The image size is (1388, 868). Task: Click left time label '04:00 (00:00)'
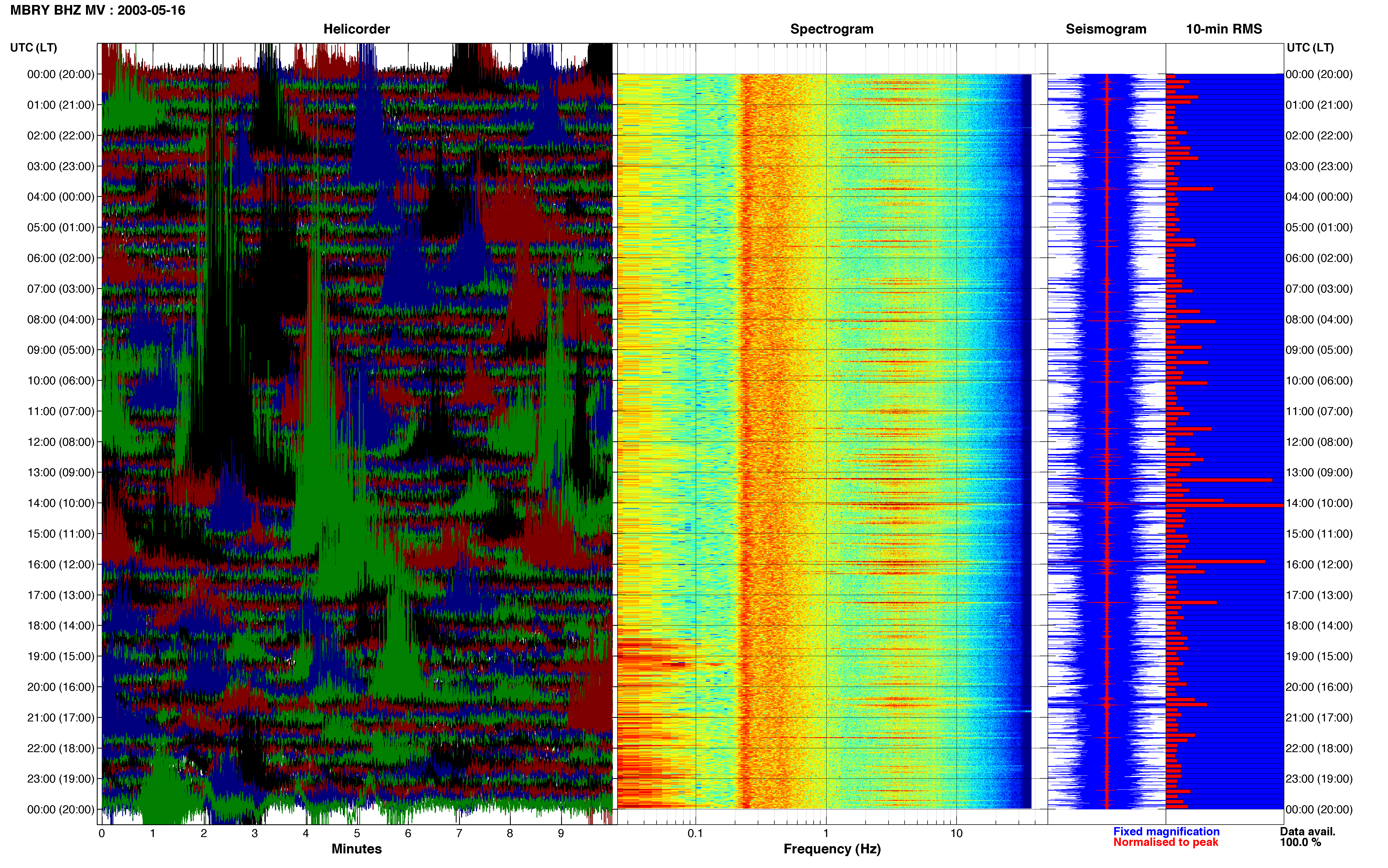click(61, 197)
